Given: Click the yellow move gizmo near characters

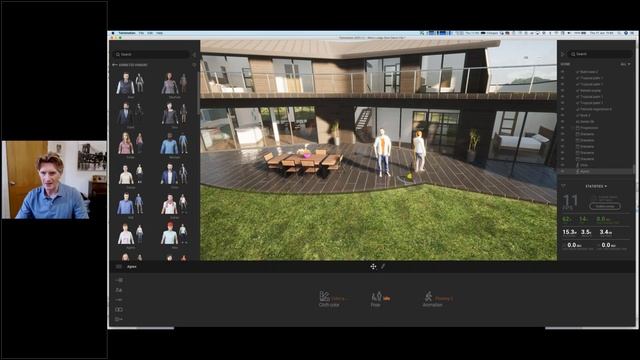Looking at the screenshot, I should click(408, 176).
